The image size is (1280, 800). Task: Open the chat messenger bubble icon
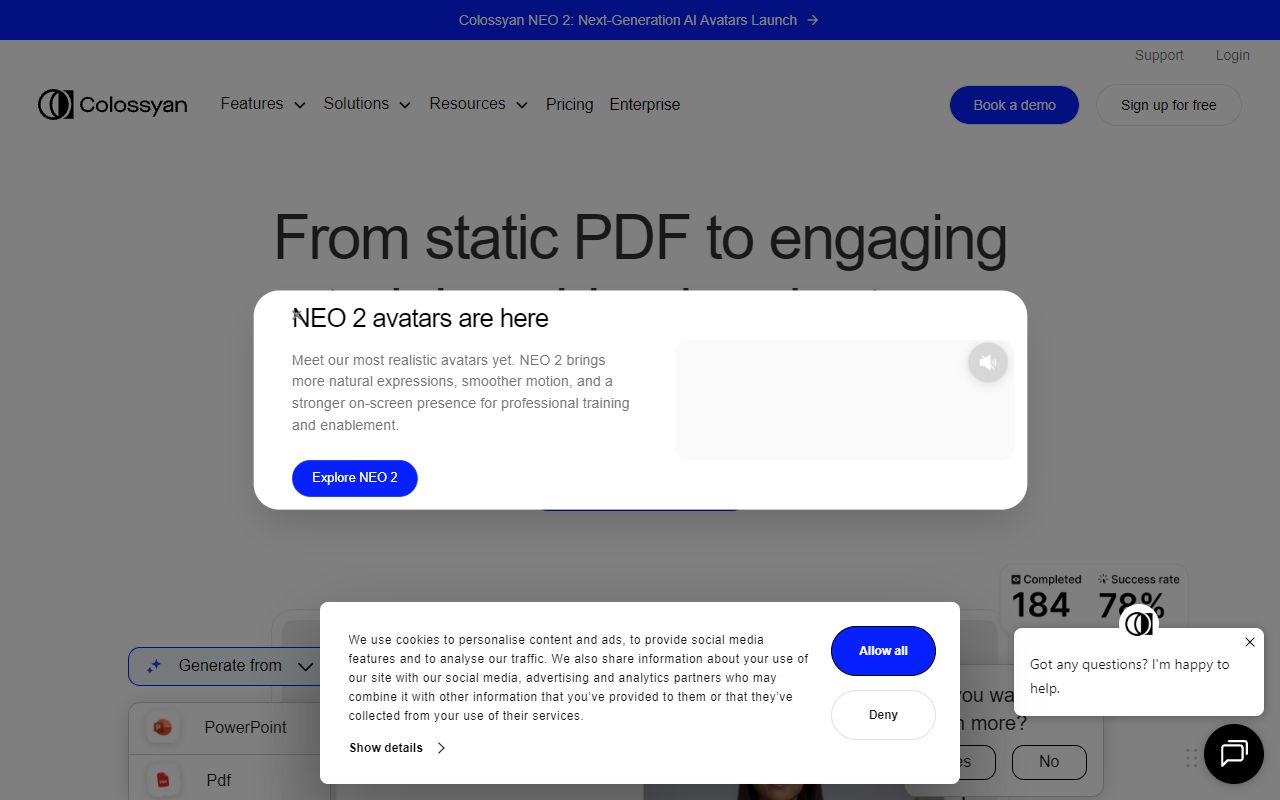(x=1233, y=753)
